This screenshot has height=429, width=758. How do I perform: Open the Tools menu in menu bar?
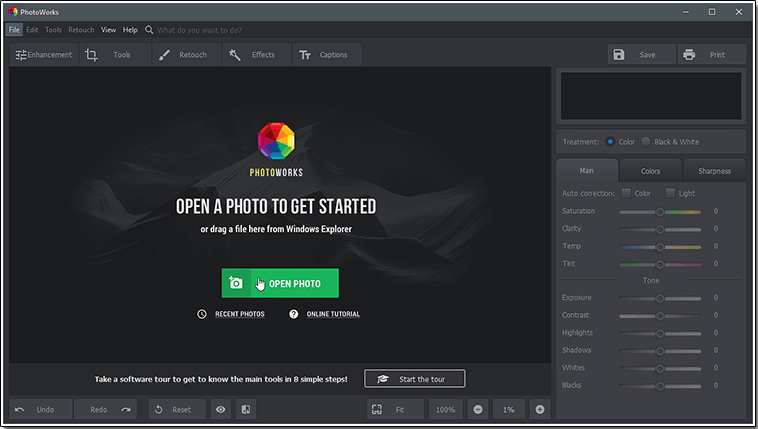pos(53,30)
